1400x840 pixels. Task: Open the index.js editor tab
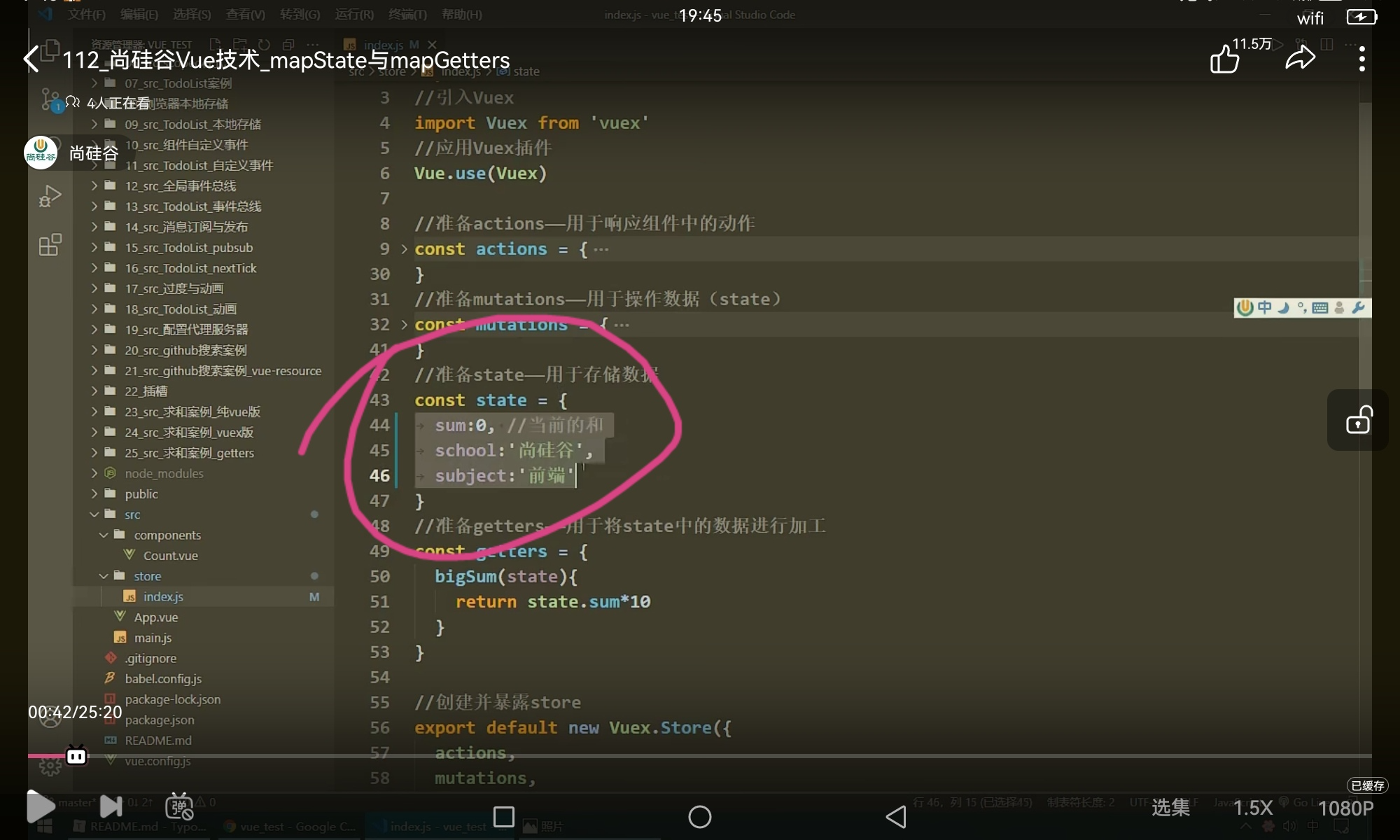(382, 45)
